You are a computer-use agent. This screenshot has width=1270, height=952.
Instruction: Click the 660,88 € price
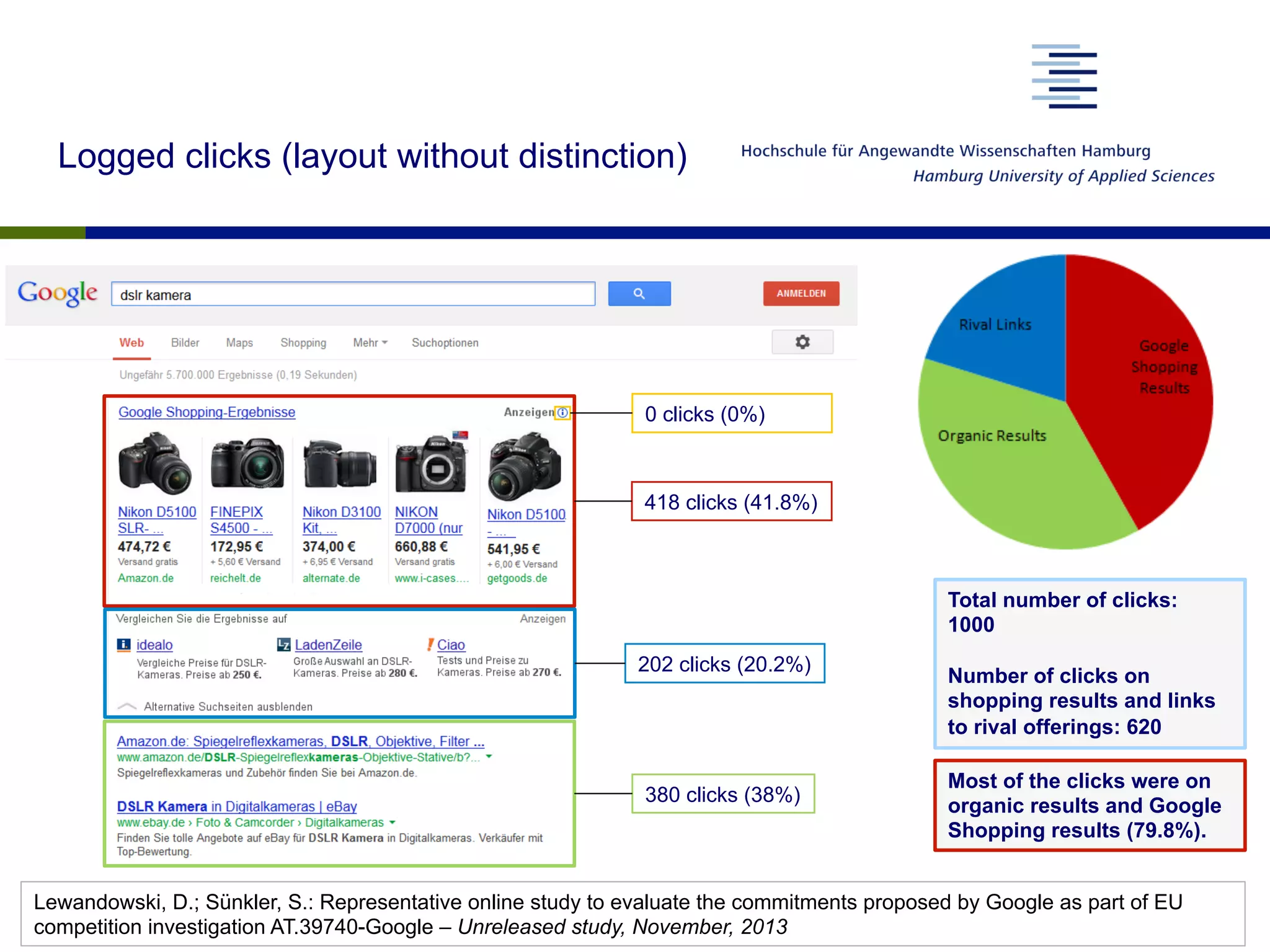point(421,547)
